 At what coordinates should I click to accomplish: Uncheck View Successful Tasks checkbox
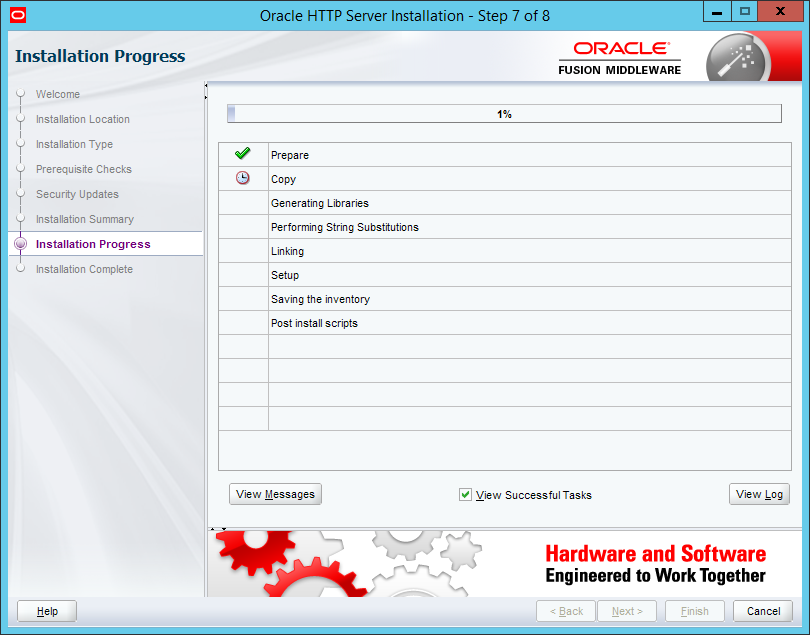pos(465,495)
